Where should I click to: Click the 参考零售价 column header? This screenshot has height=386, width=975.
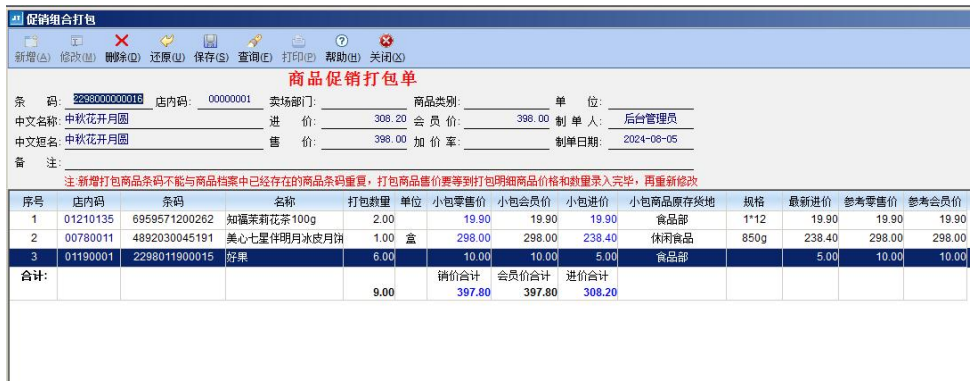871,201
